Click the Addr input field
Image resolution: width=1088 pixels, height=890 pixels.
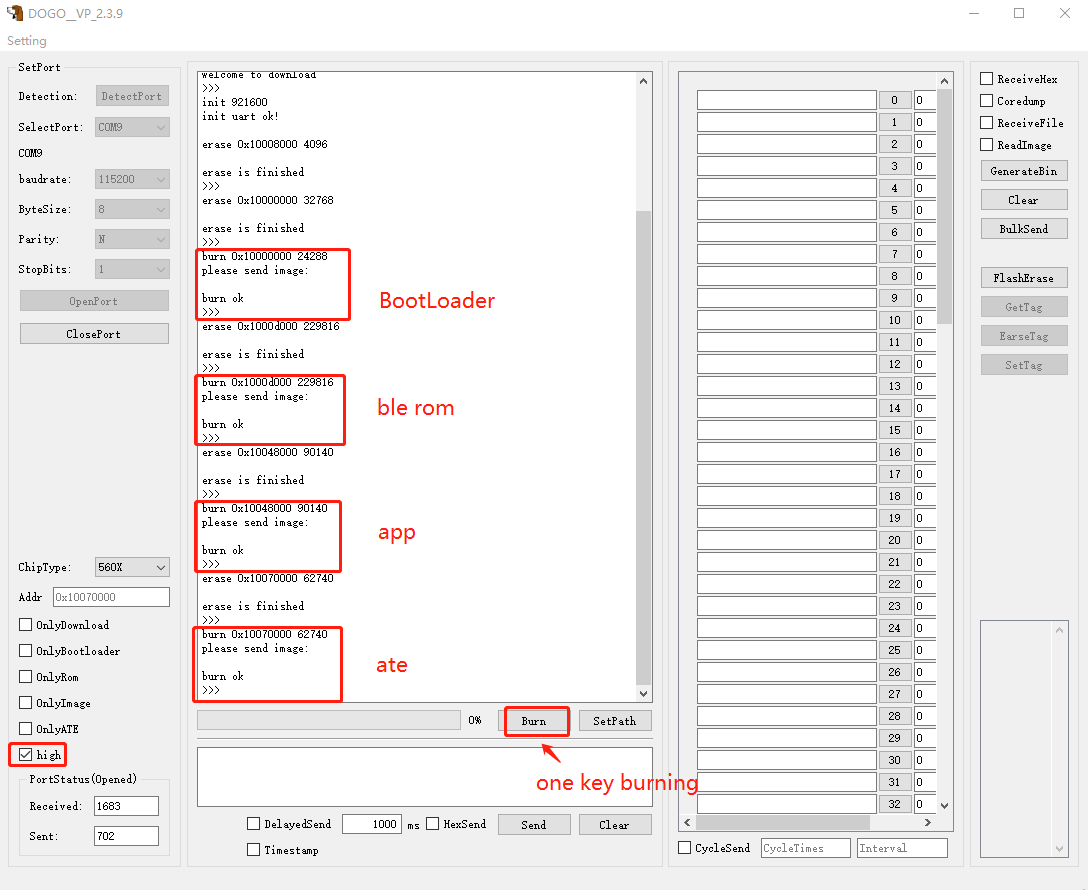(111, 597)
